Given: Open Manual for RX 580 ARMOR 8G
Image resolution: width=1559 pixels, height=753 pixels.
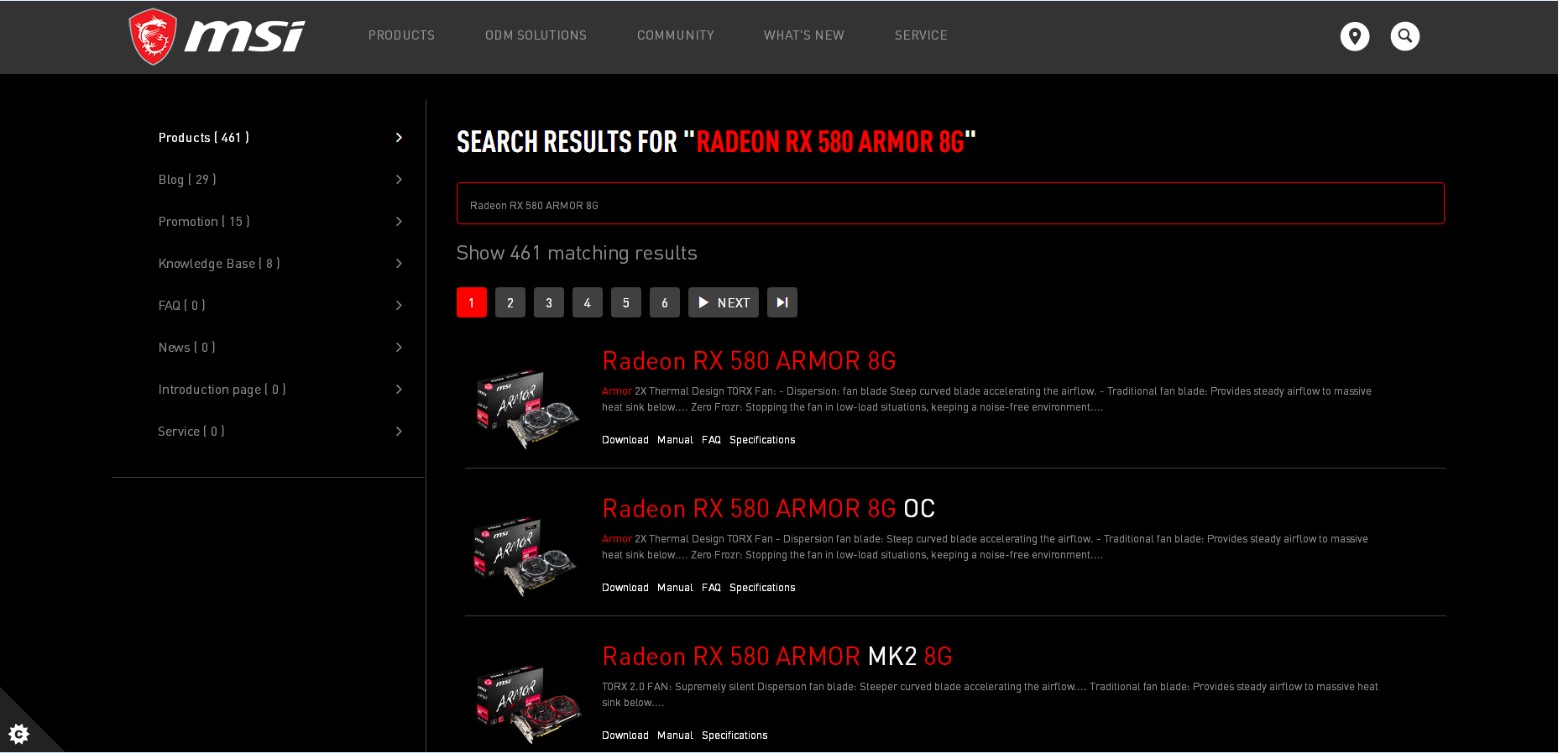Looking at the screenshot, I should click(x=675, y=440).
